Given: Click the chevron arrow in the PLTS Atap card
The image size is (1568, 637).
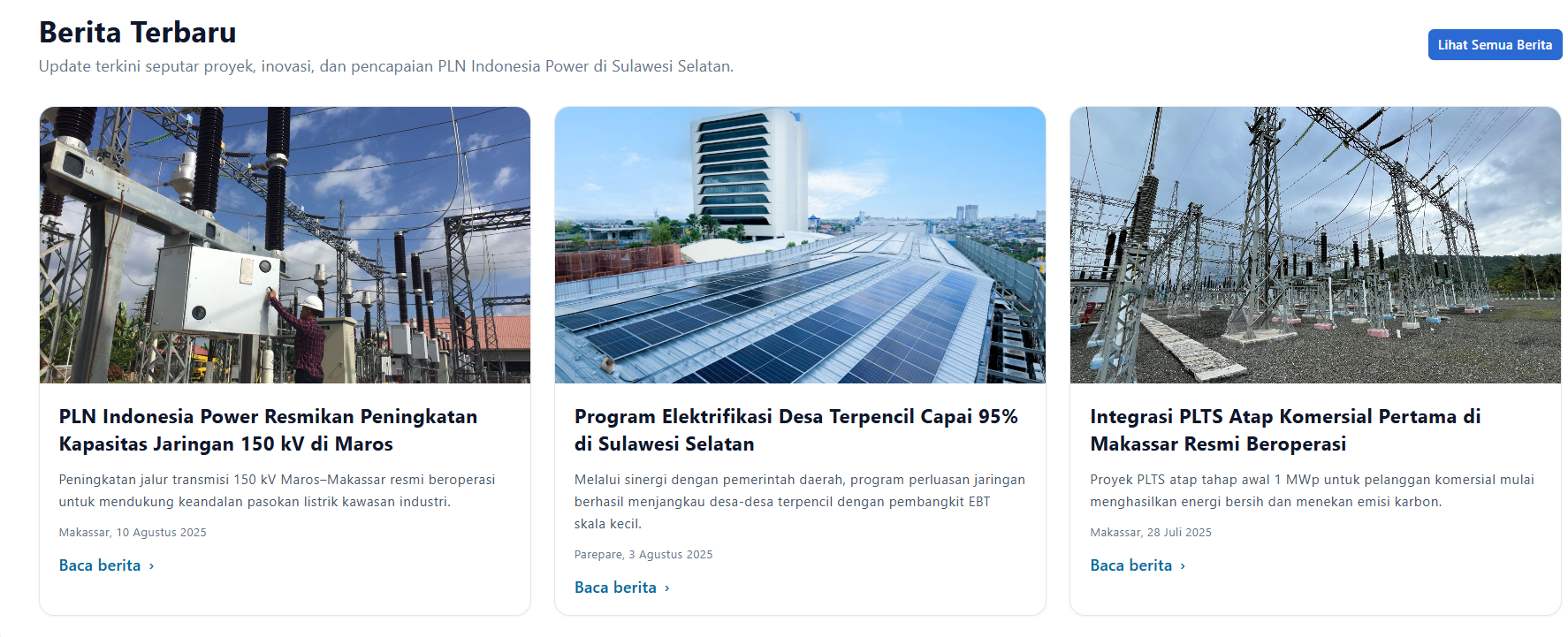Looking at the screenshot, I should (x=1183, y=566).
